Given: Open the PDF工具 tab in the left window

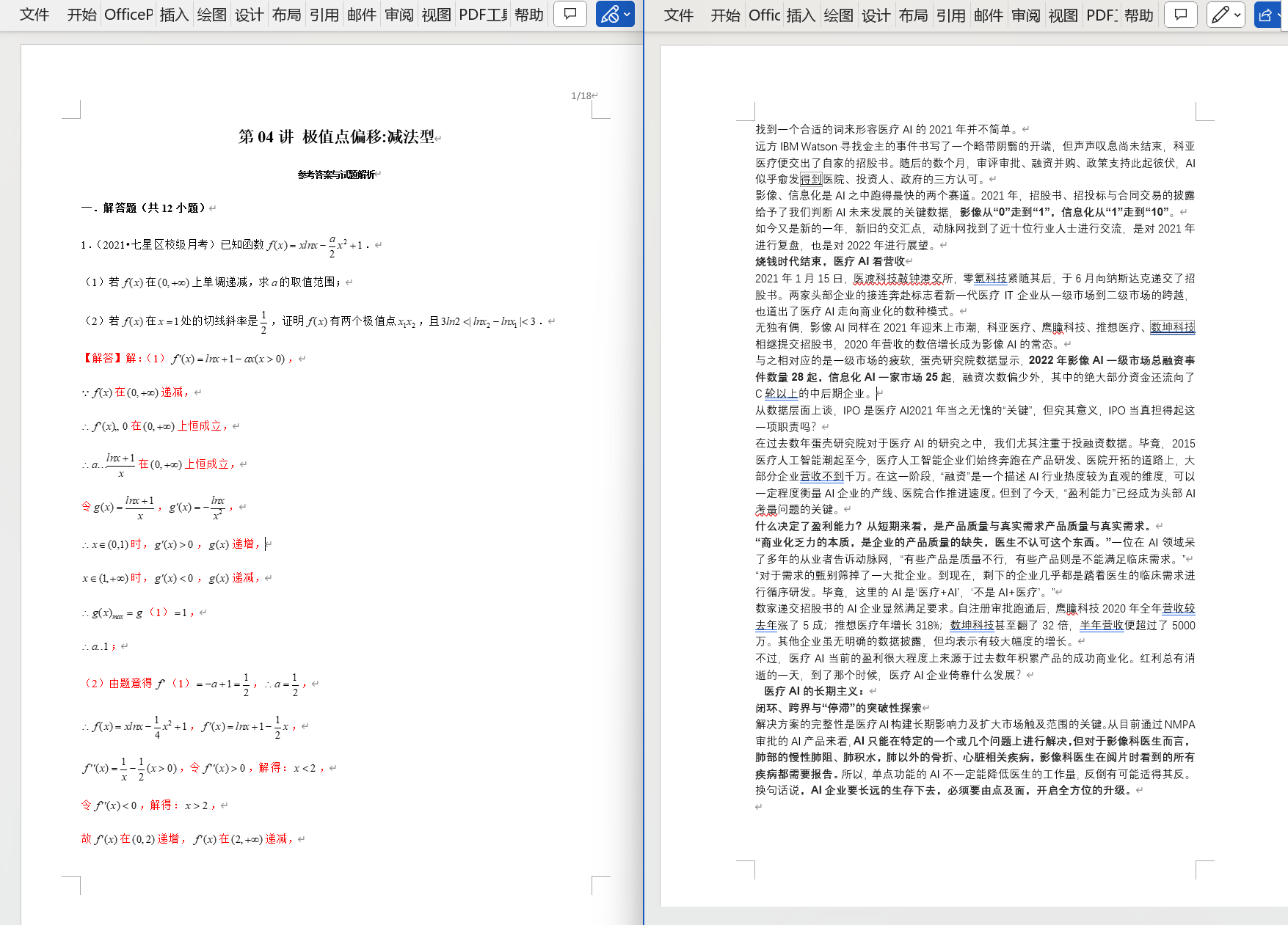Looking at the screenshot, I should point(481,14).
